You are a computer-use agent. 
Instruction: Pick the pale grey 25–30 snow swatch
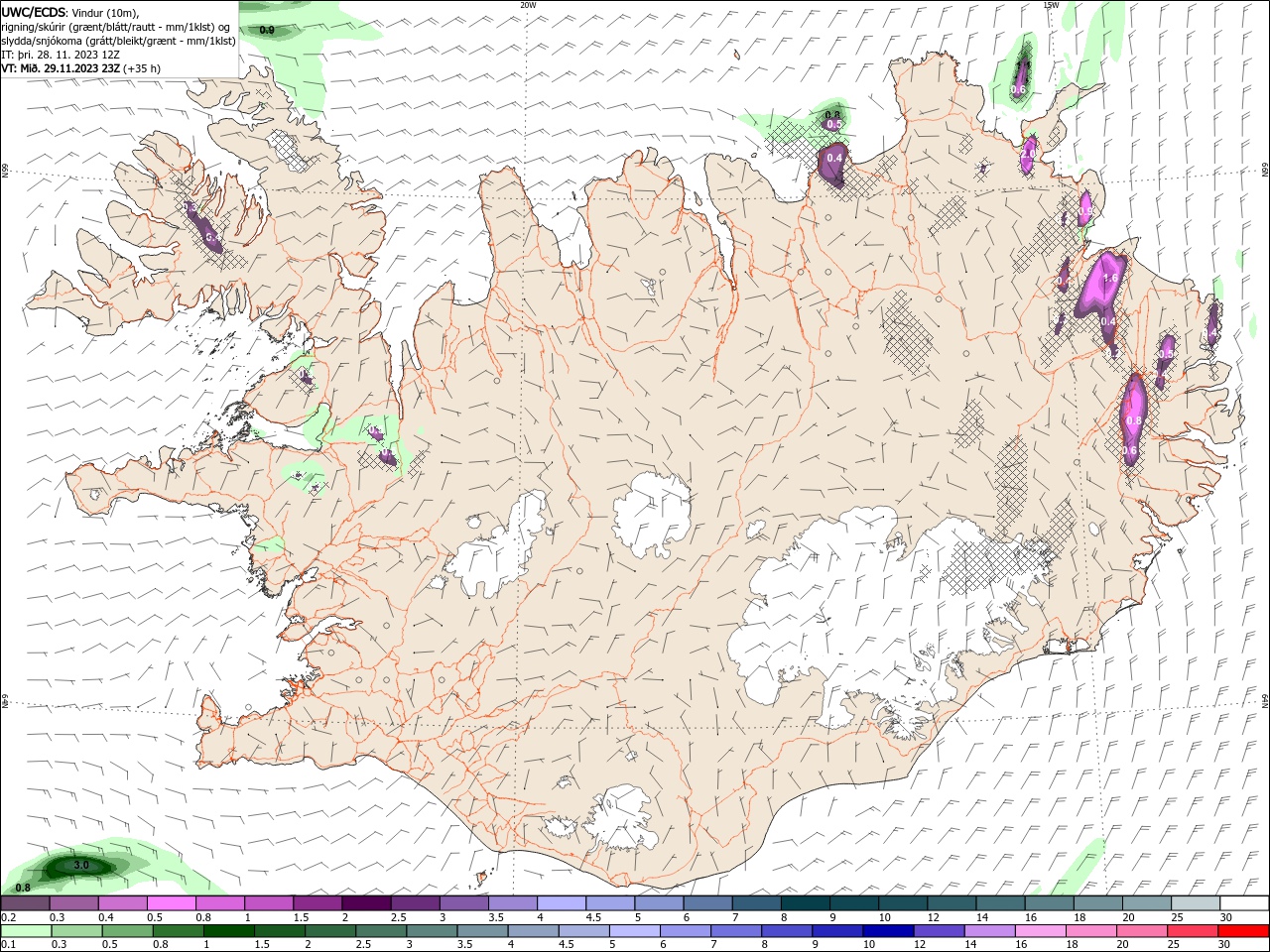coord(1196,903)
